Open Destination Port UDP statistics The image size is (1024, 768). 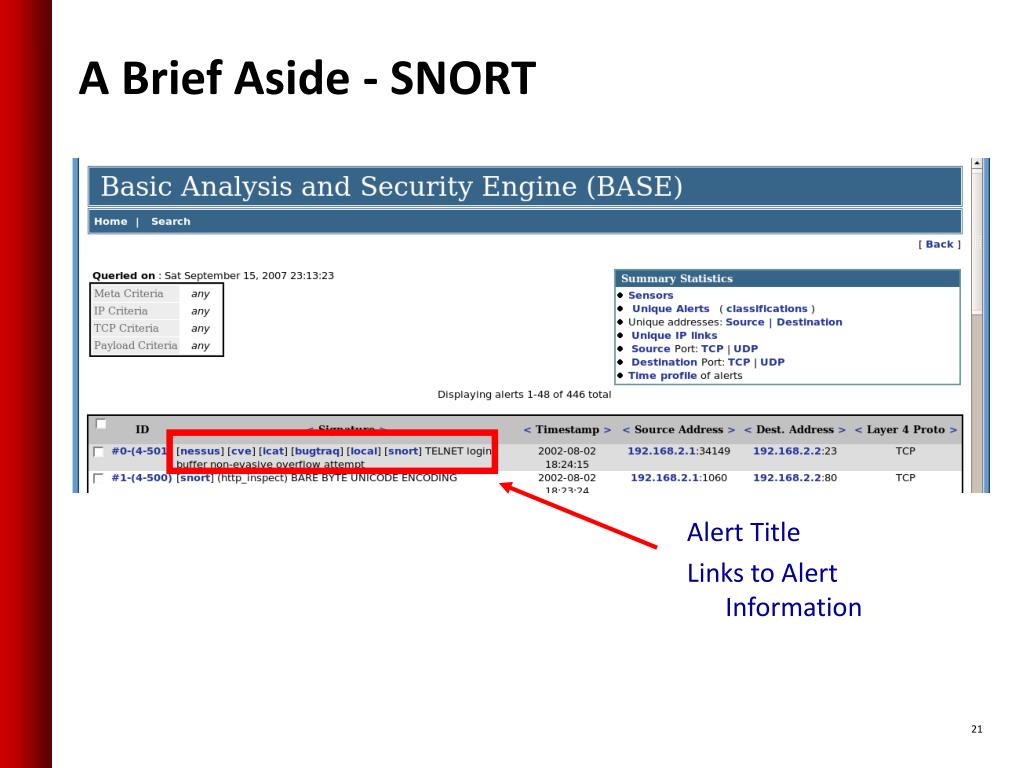(x=772, y=362)
